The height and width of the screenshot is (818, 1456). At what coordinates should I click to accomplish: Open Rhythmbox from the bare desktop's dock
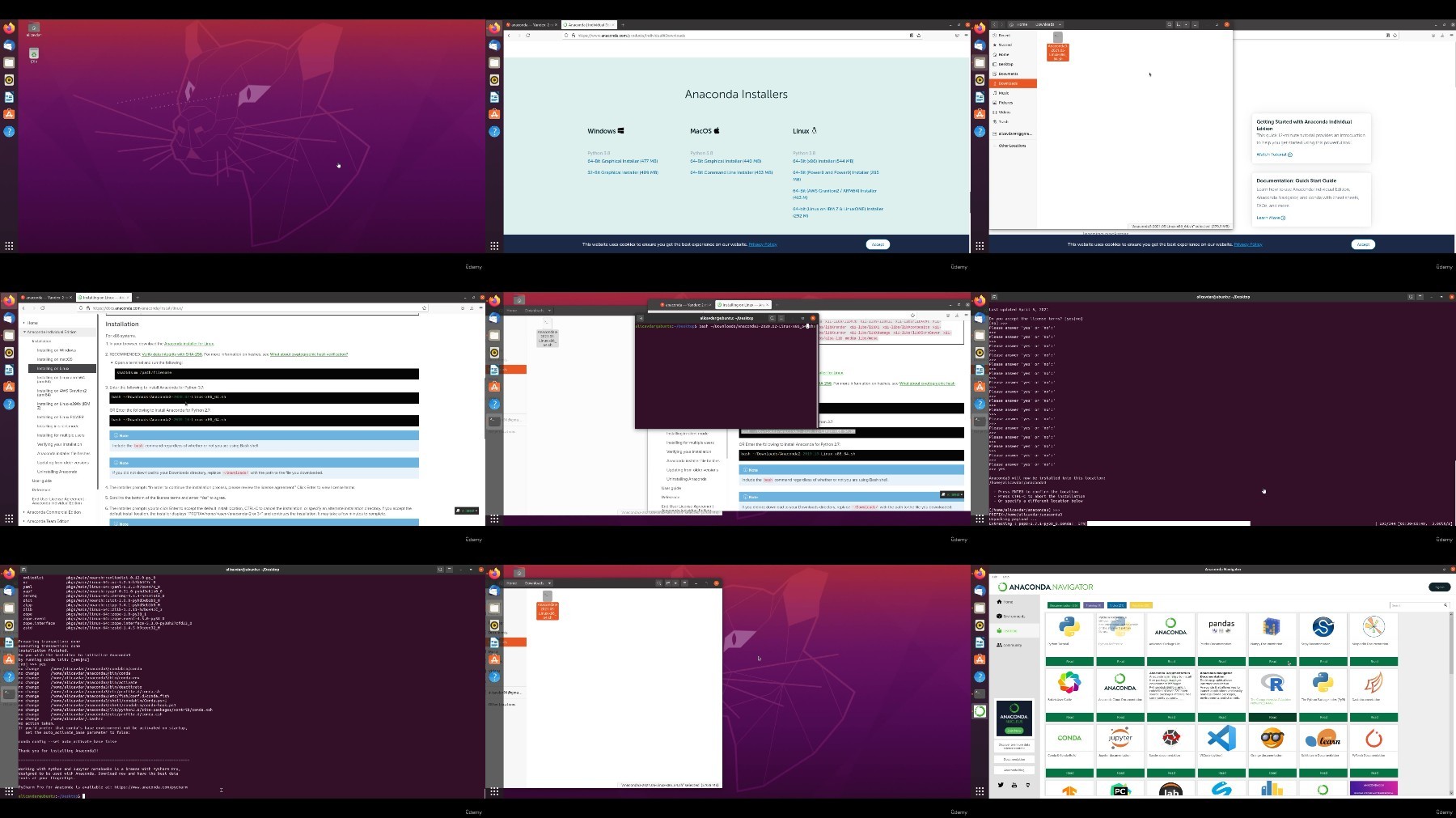tap(9, 80)
